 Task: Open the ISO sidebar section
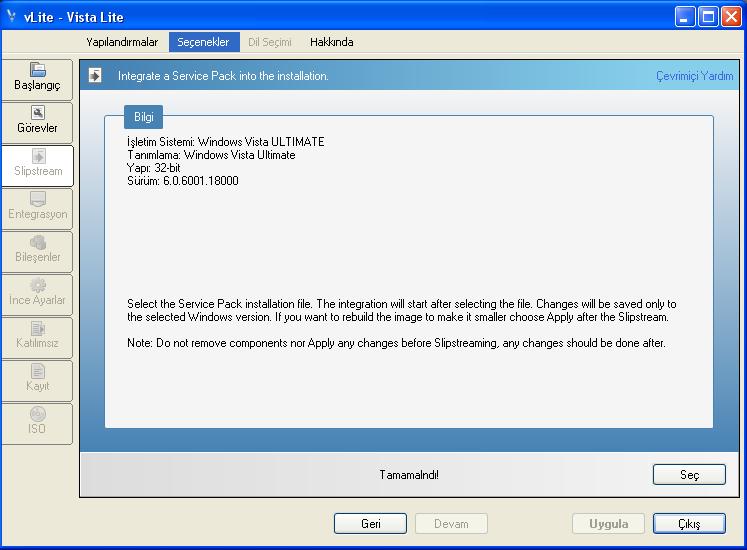coord(37,423)
